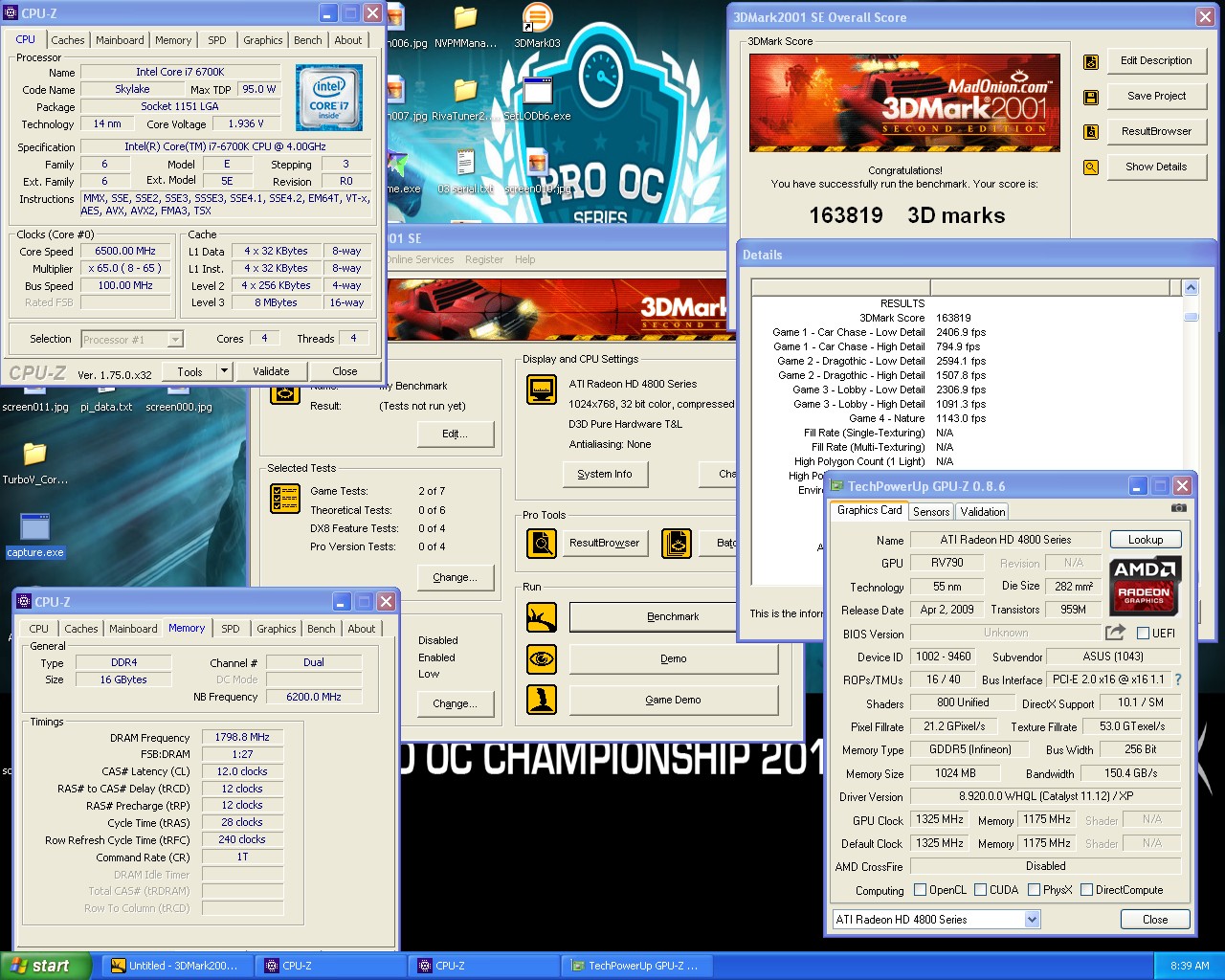Click the second Pro Tools document icon

pyautogui.click(x=677, y=544)
